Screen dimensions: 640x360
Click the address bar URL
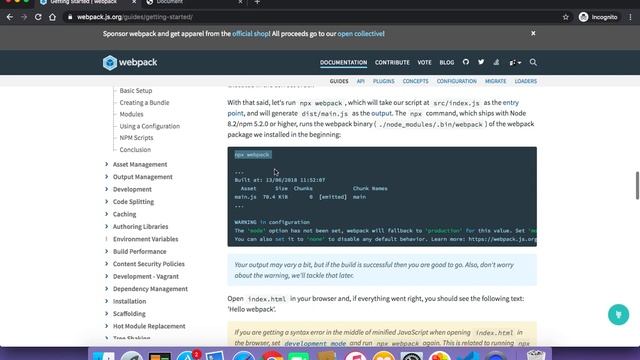[135, 17]
